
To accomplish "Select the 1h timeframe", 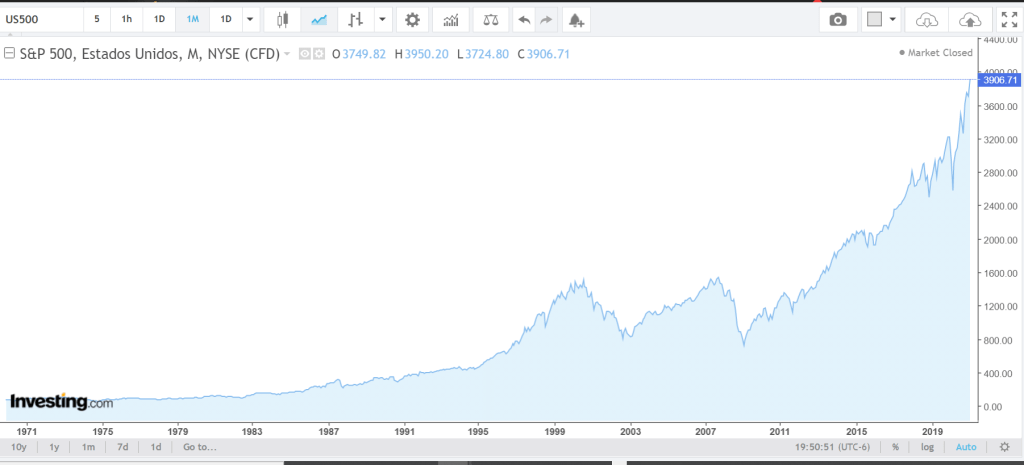I will click(126, 19).
